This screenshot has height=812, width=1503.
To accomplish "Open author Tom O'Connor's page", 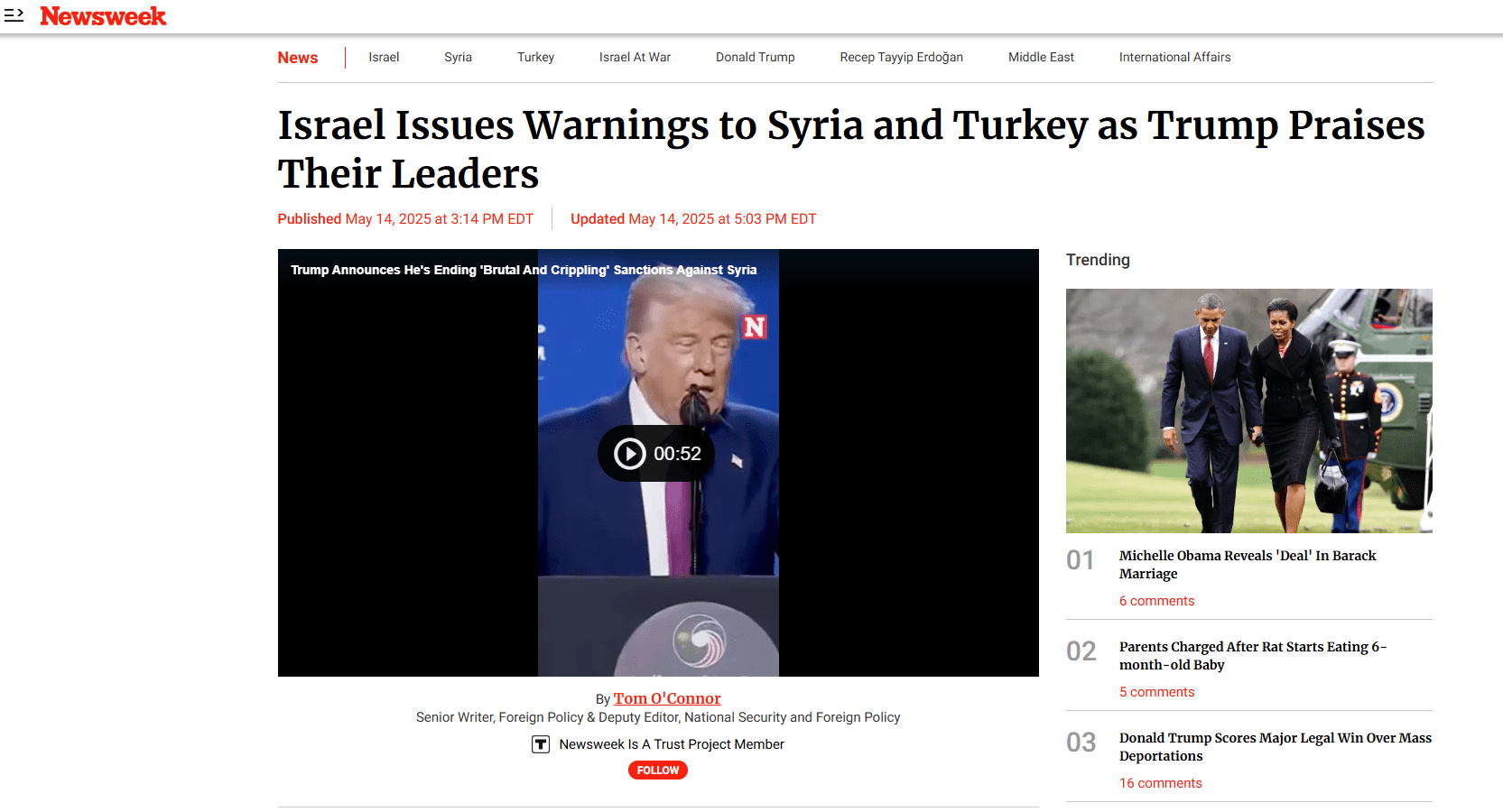I will point(667,698).
